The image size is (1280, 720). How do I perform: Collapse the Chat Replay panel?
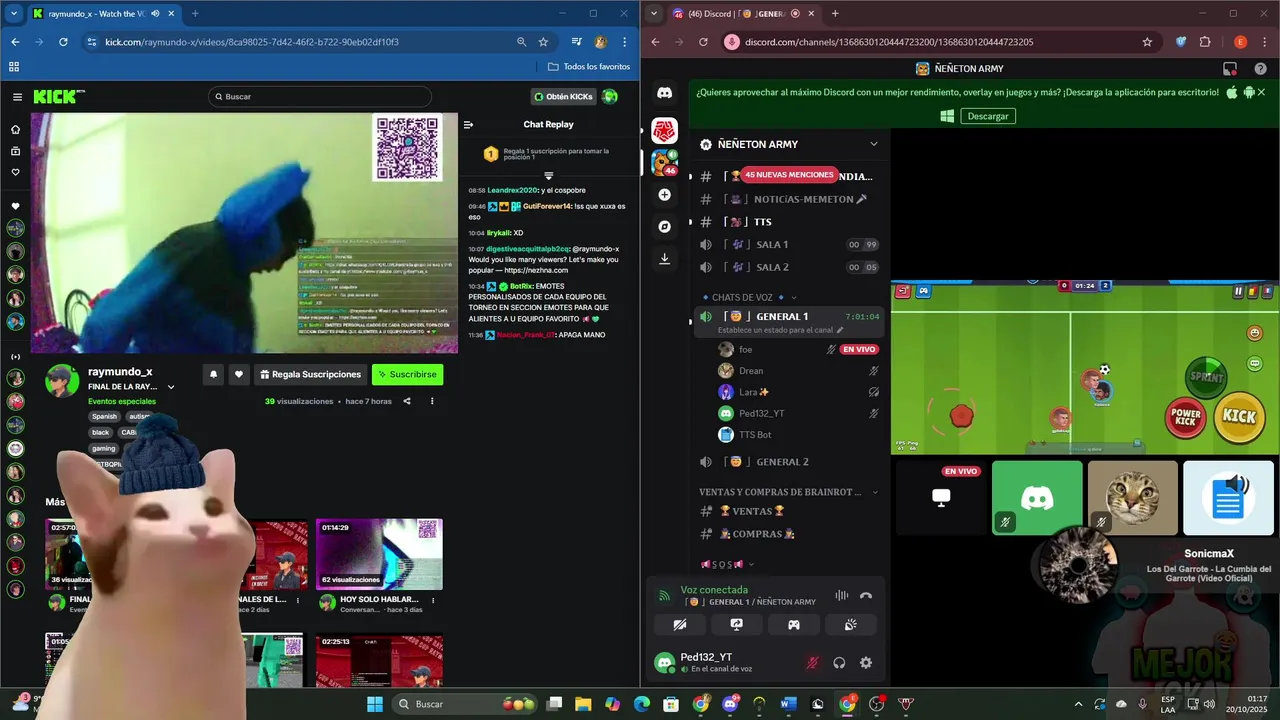[468, 125]
